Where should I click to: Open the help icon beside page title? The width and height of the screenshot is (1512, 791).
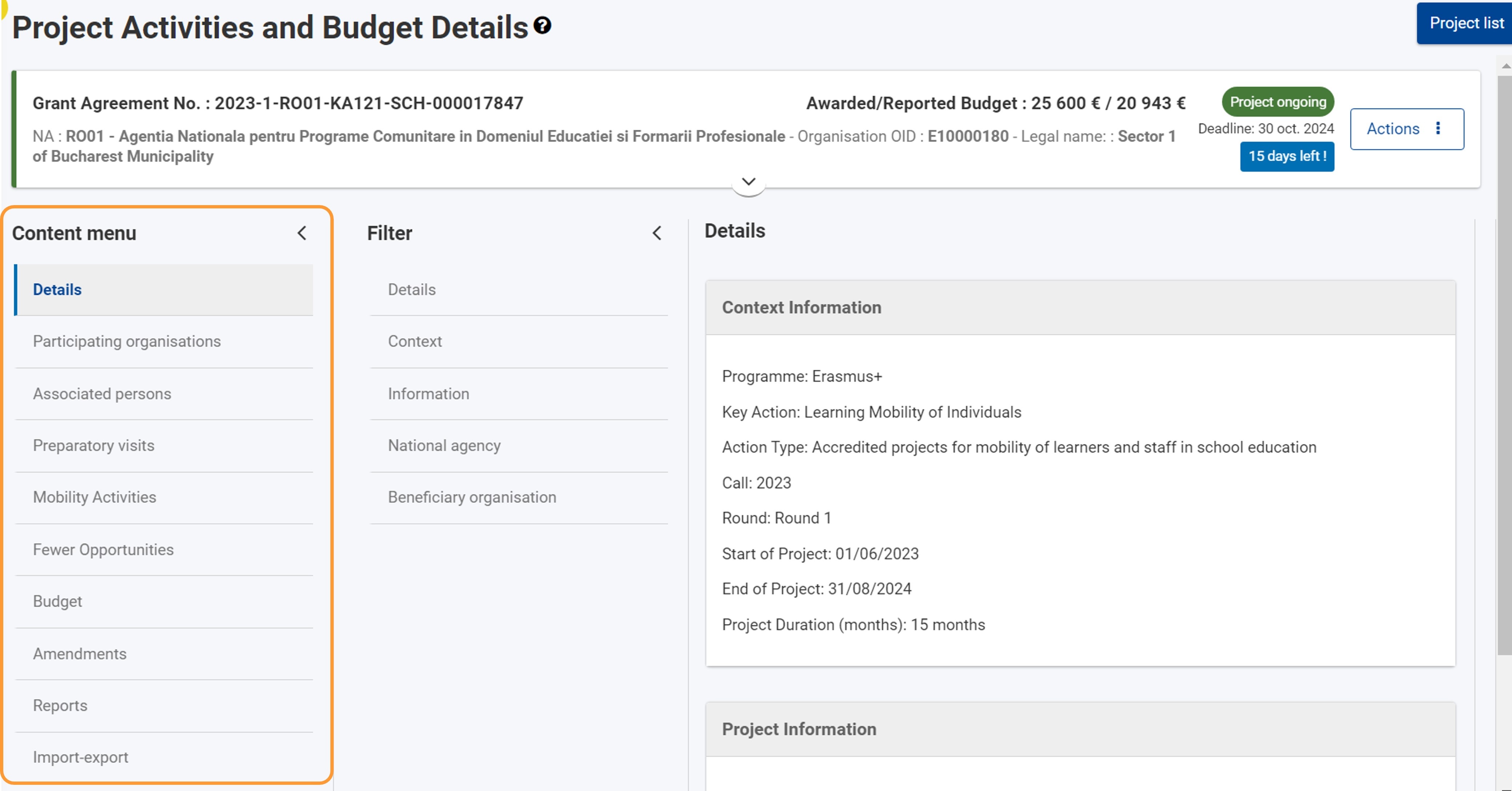[x=542, y=25]
